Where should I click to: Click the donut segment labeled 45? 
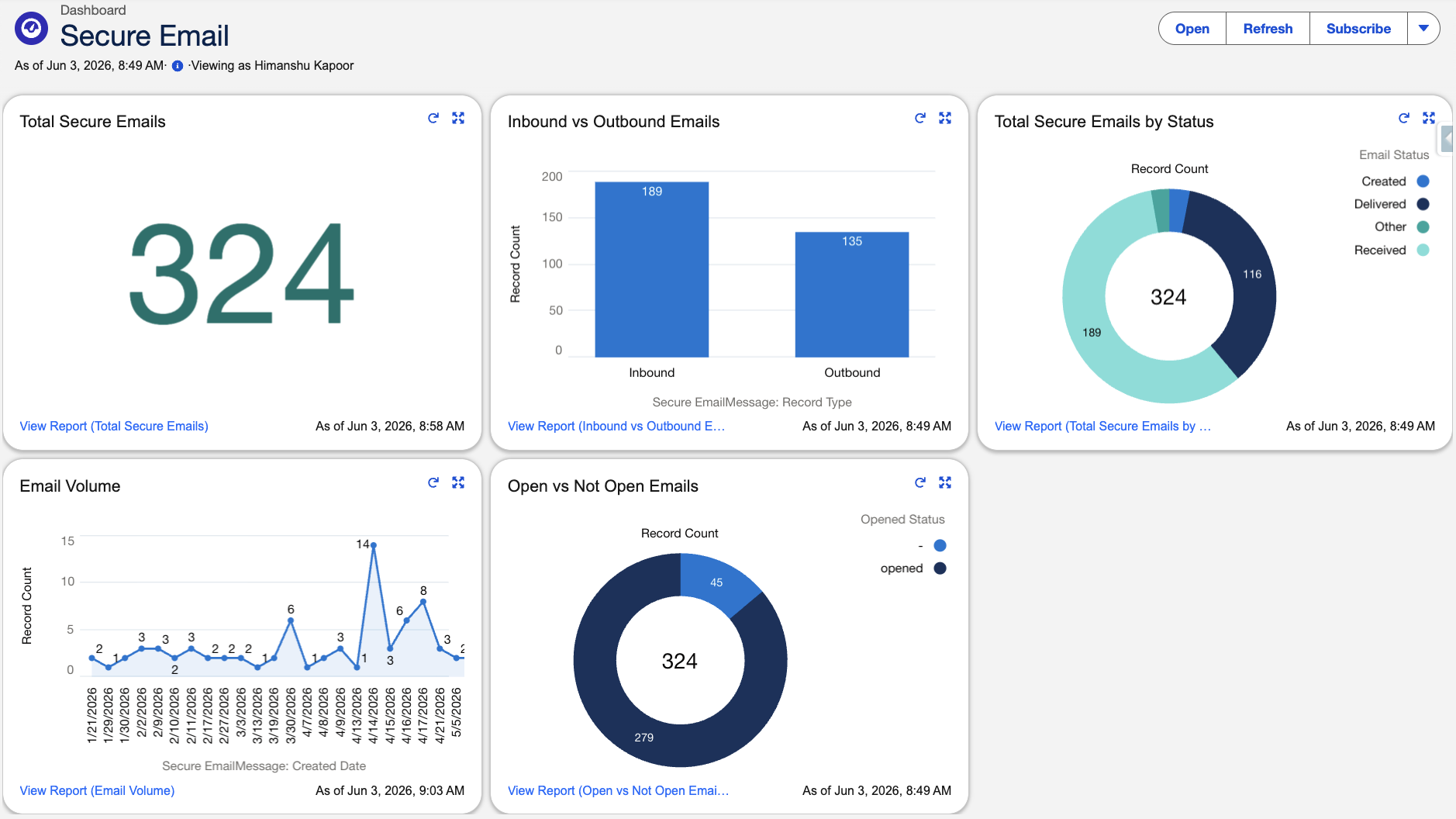717,582
